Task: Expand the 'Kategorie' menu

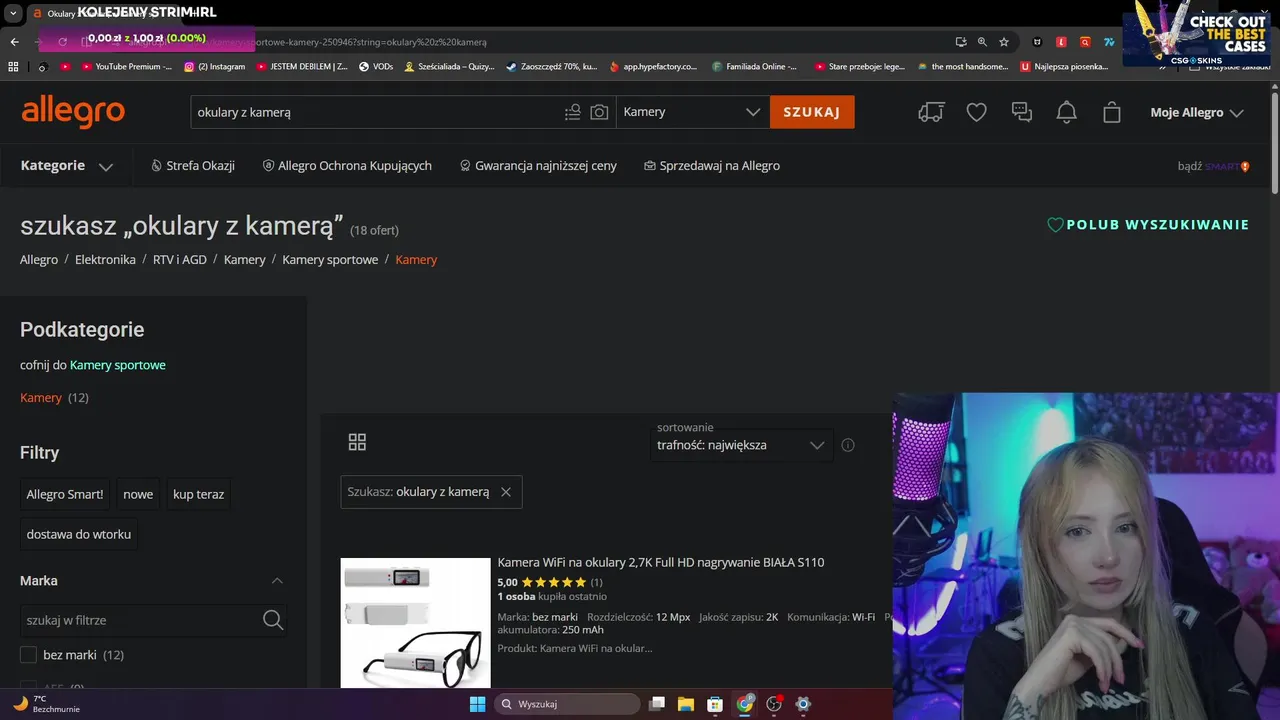Action: click(67, 166)
